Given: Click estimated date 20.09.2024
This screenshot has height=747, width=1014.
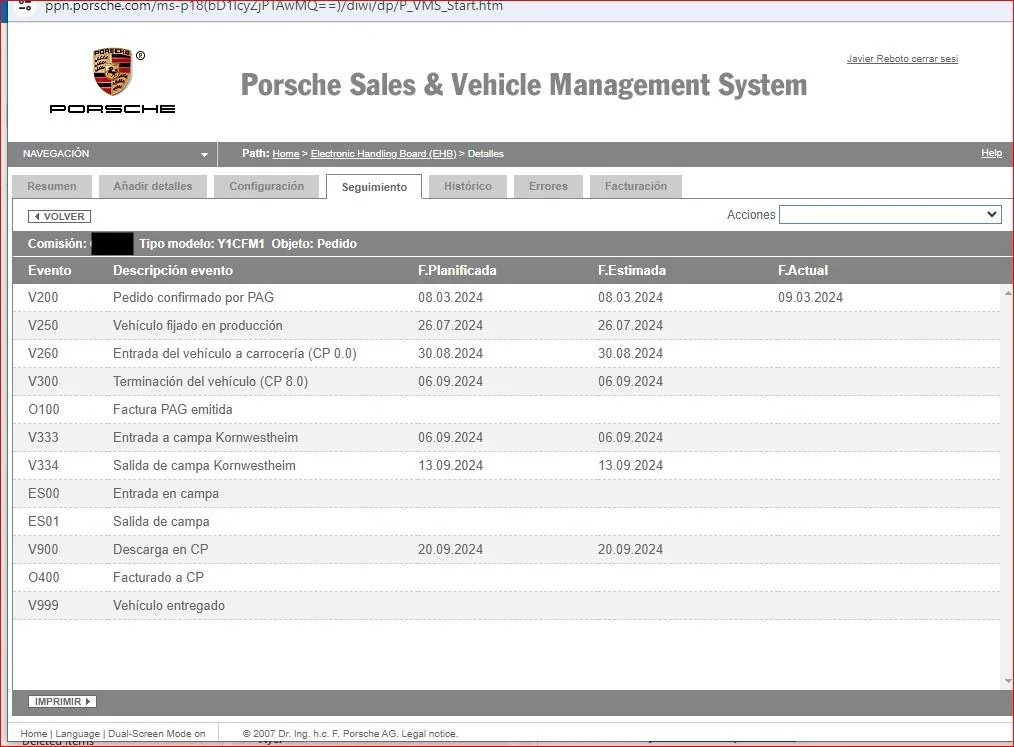Looking at the screenshot, I should (631, 550).
